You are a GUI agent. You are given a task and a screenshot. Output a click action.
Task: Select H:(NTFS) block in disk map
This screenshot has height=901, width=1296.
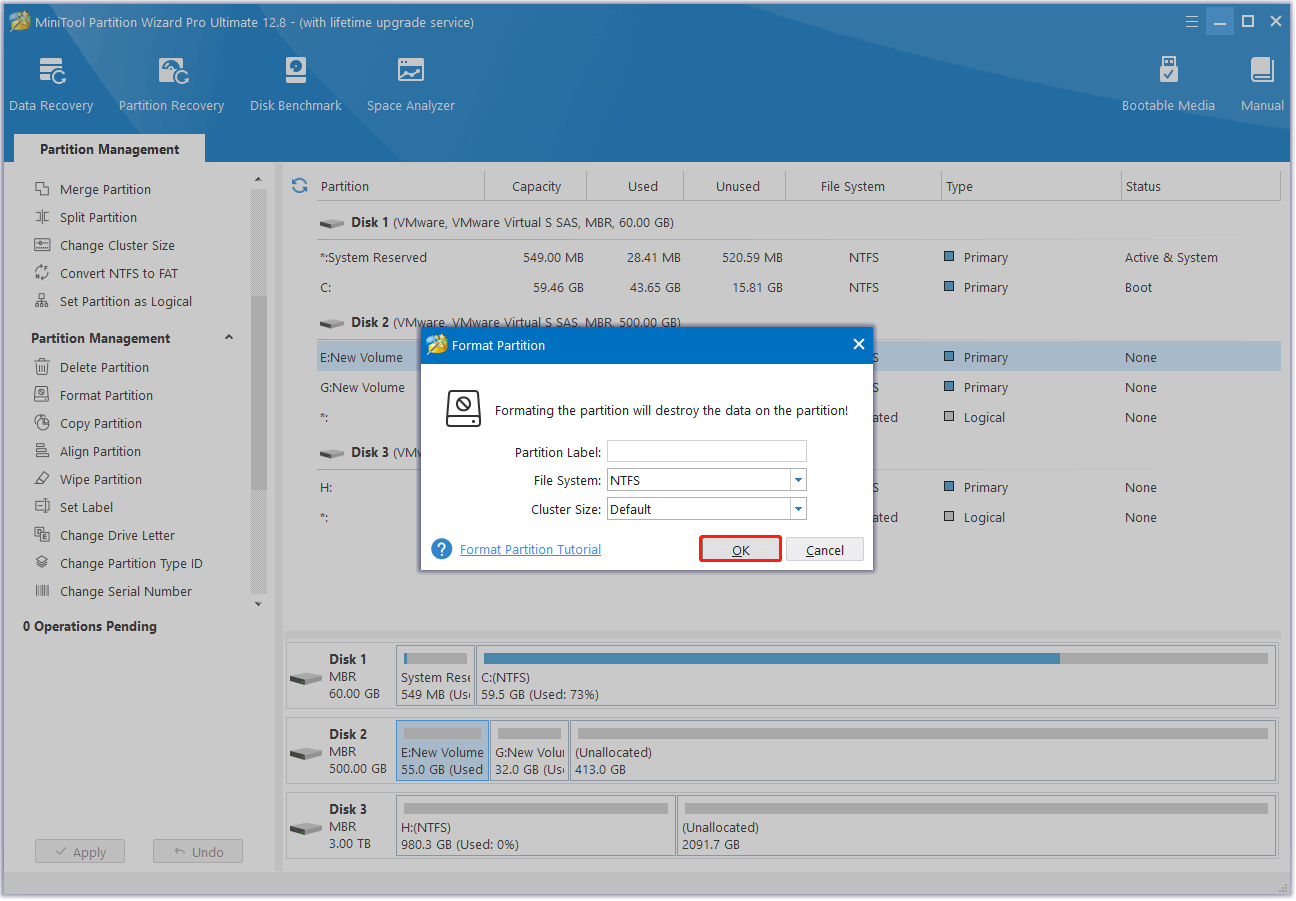coord(536,826)
